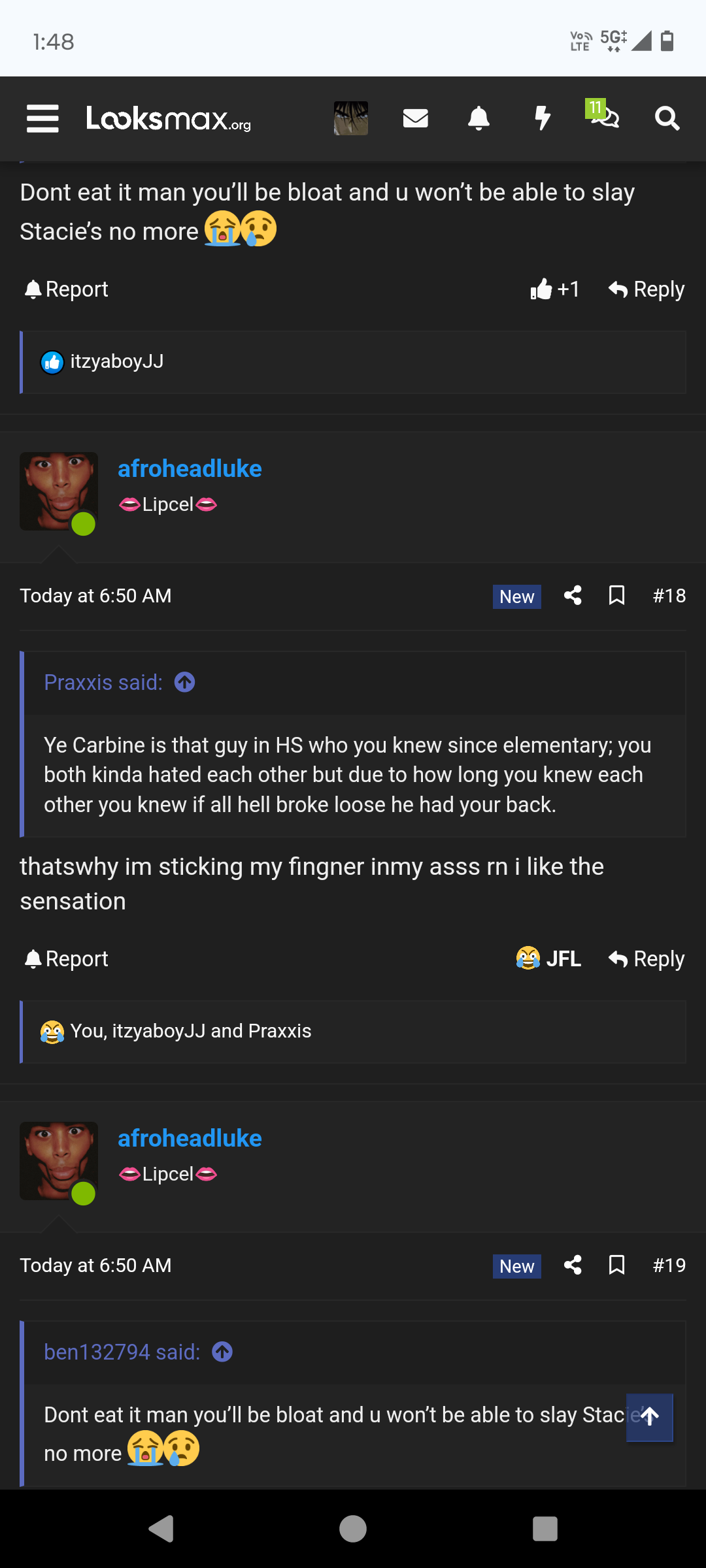Open the Looksmax.org home logo
706x1568 pixels.
(x=168, y=118)
